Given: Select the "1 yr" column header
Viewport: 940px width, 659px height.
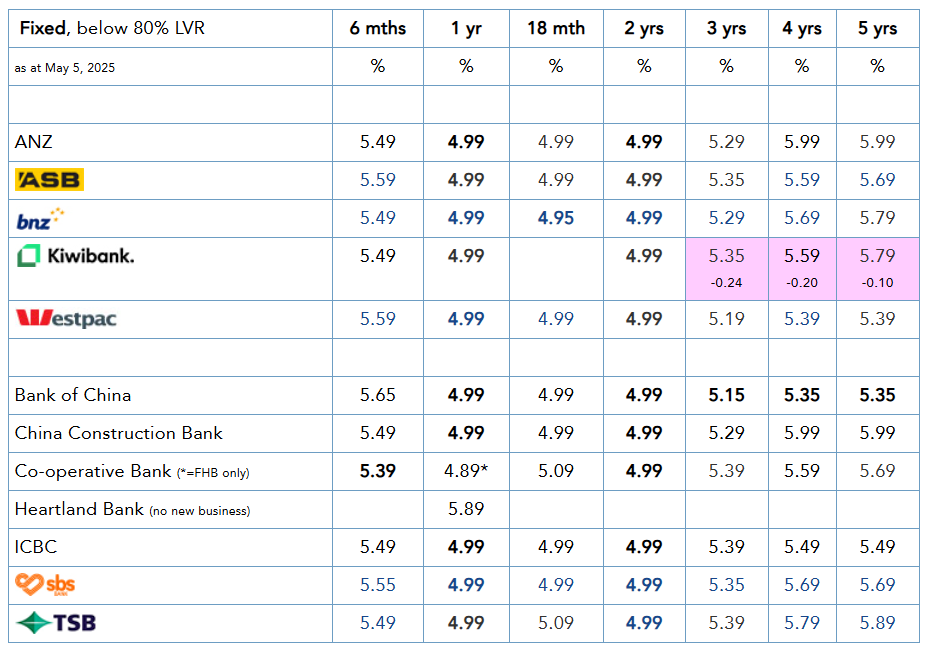Looking at the screenshot, I should (x=466, y=28).
